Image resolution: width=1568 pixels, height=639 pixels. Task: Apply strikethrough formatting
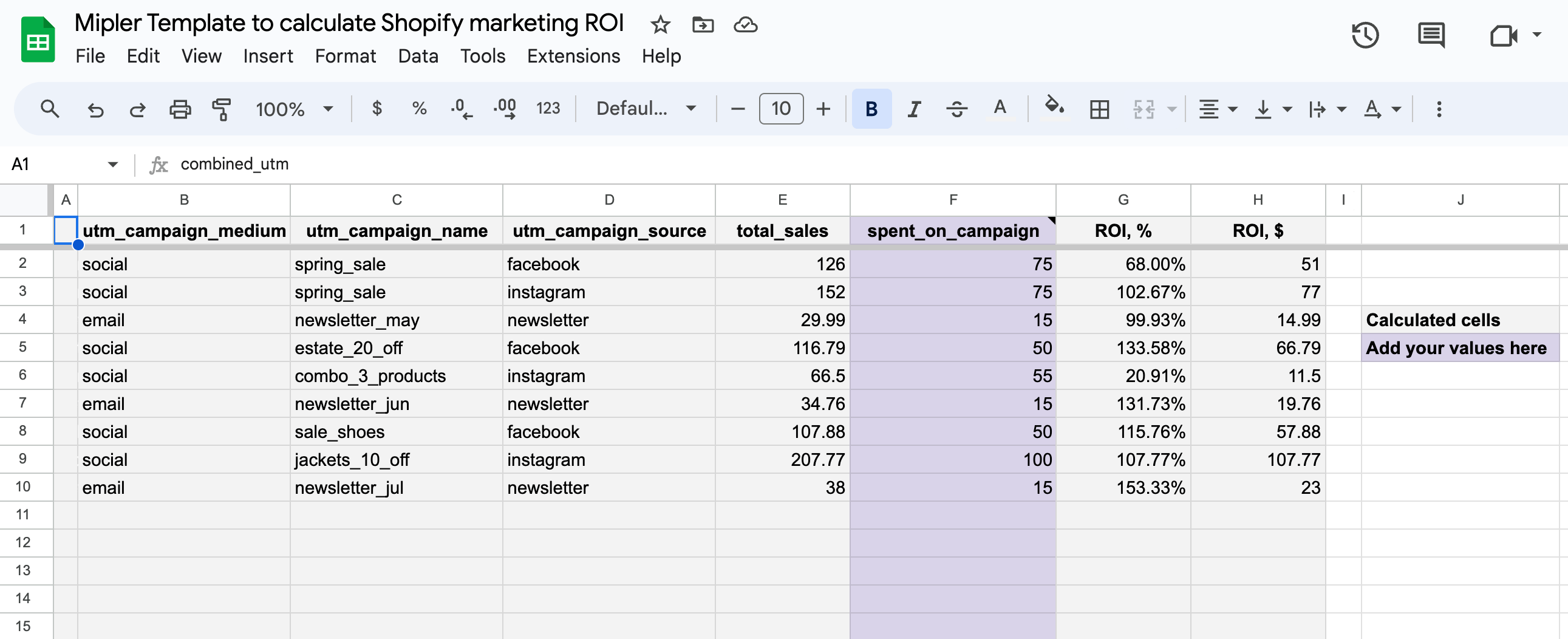point(956,109)
